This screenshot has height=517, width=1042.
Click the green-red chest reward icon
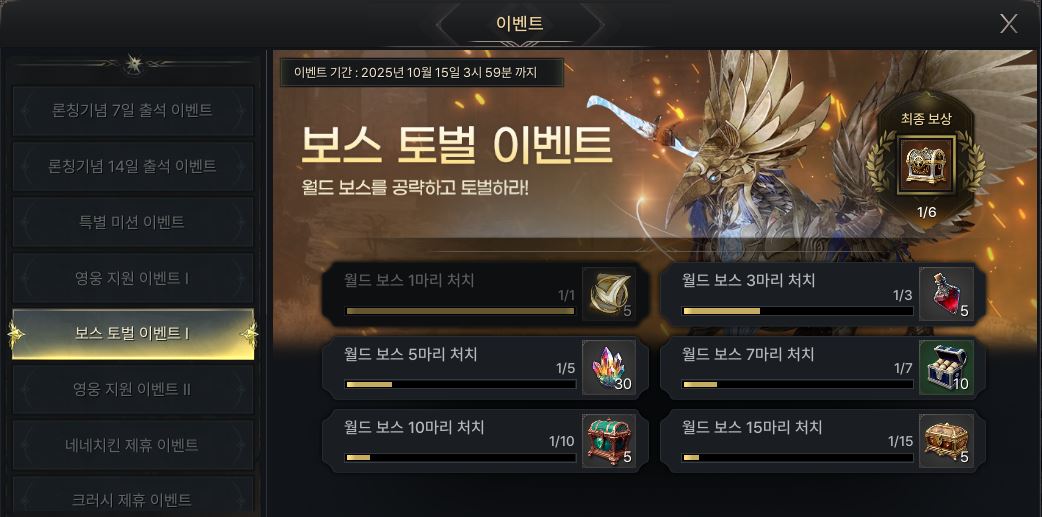[x=609, y=441]
